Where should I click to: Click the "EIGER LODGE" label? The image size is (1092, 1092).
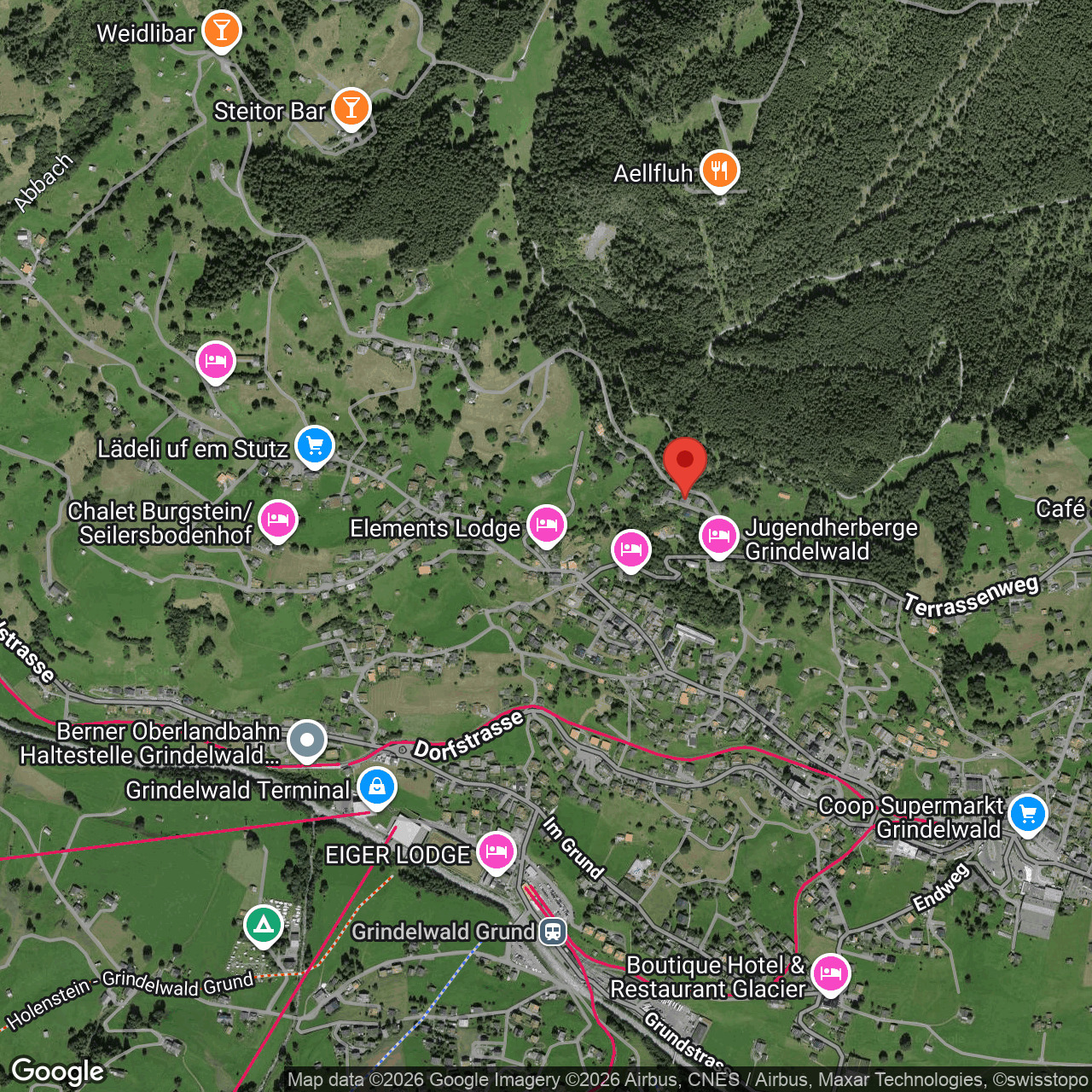tap(398, 855)
